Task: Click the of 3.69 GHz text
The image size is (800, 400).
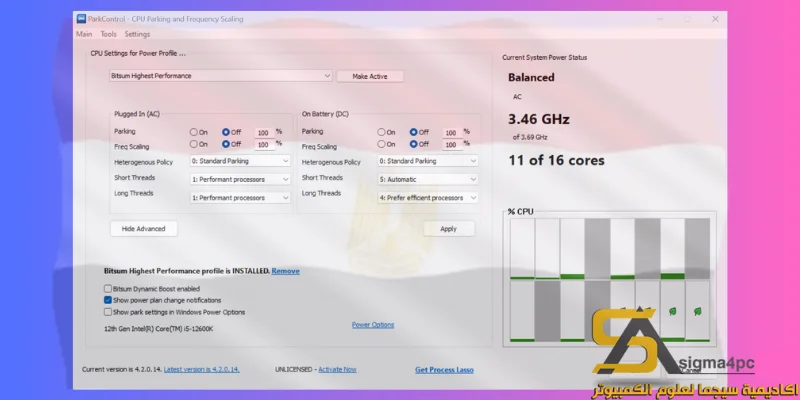Action: (530, 137)
